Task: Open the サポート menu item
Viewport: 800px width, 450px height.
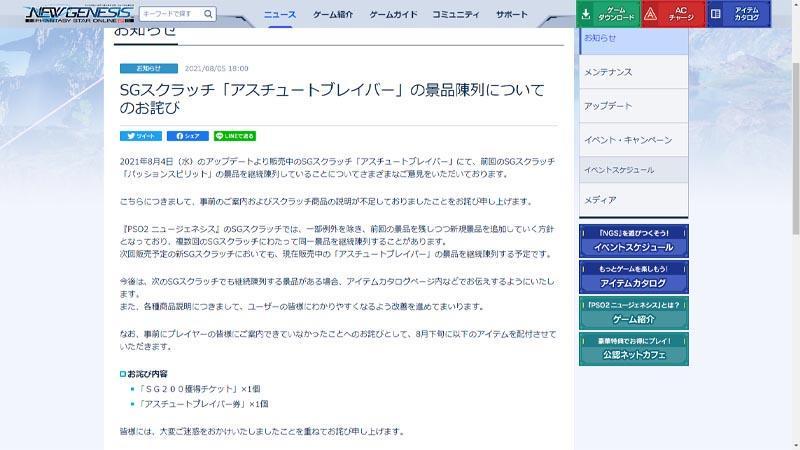Action: point(512,14)
